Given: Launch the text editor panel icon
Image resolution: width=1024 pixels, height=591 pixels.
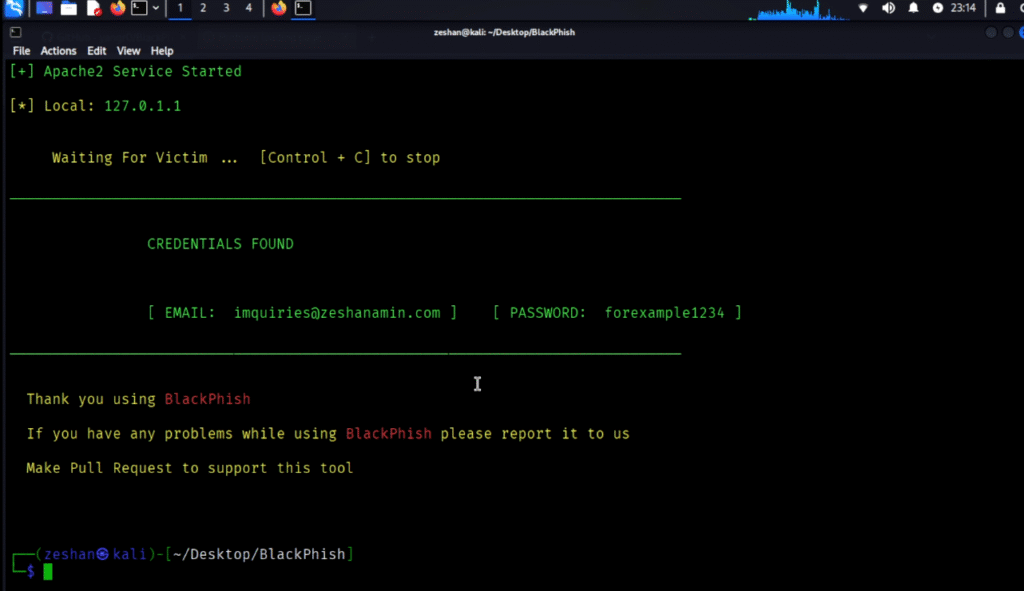Looking at the screenshot, I should (93, 8).
